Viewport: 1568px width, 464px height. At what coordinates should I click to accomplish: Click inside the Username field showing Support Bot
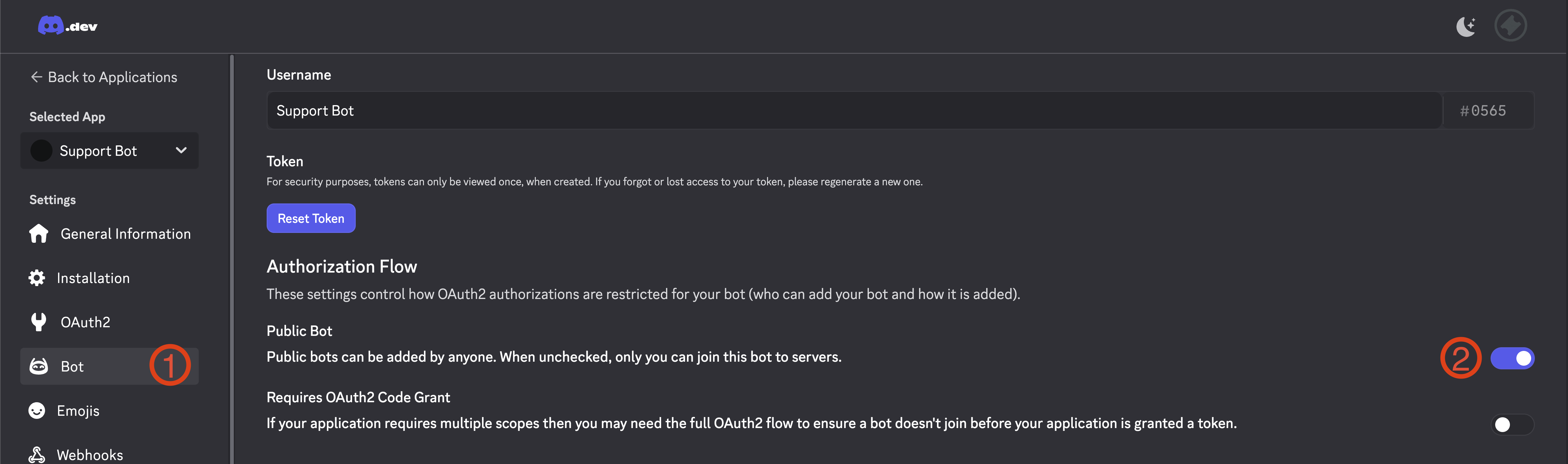click(609, 110)
